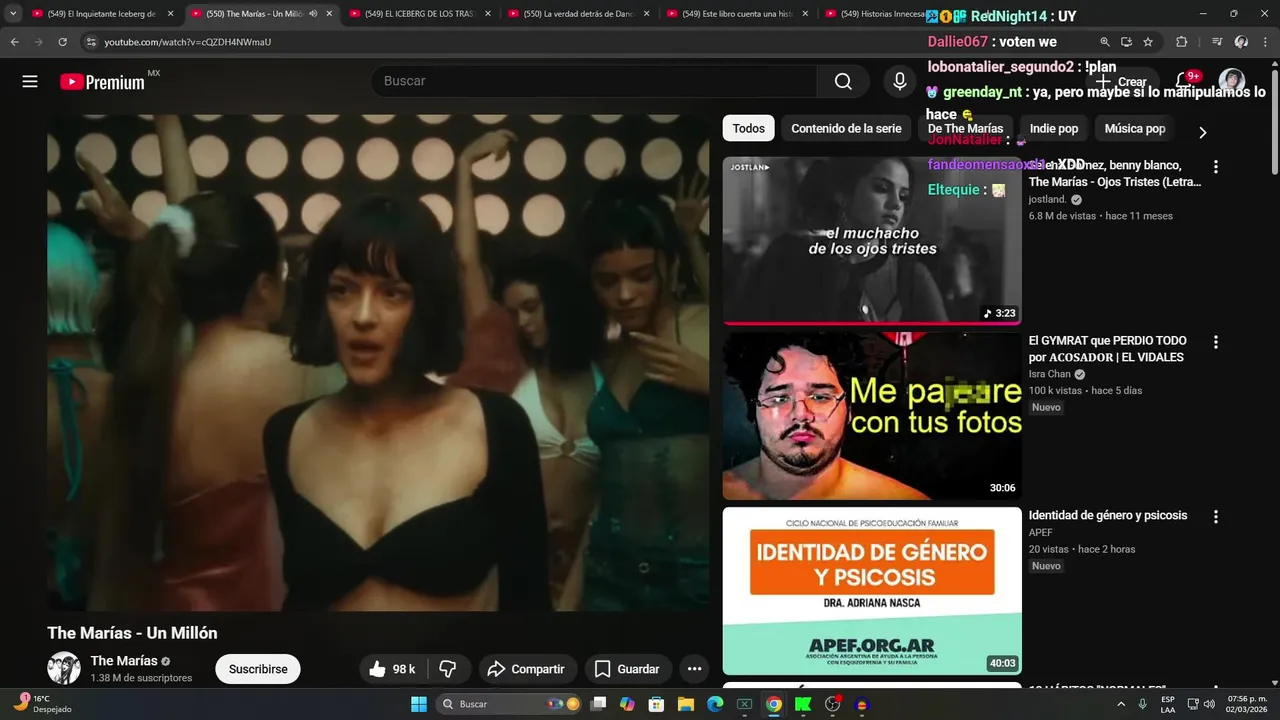
Task: Click the Guardar button
Action: (x=628, y=669)
